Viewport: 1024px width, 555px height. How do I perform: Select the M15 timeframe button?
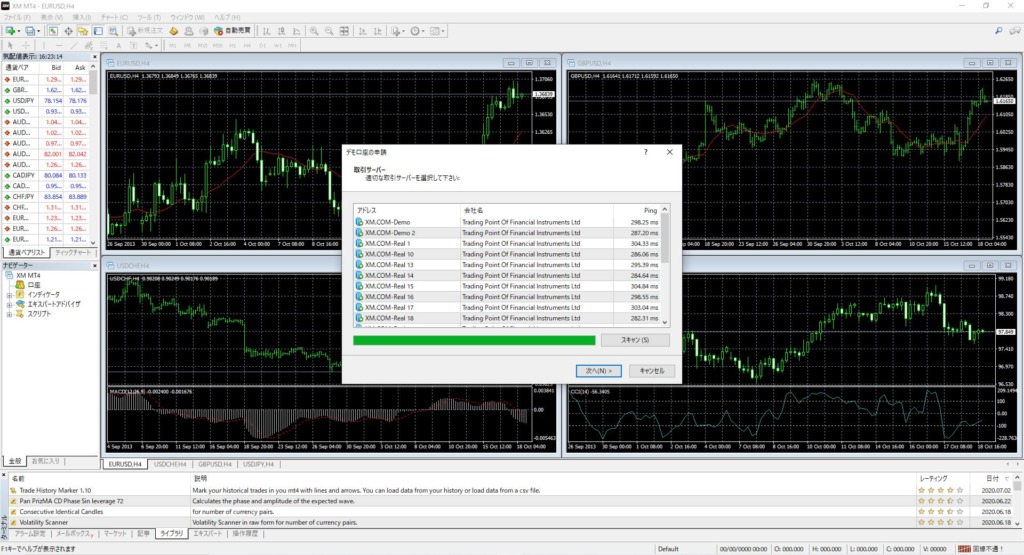tap(202, 45)
